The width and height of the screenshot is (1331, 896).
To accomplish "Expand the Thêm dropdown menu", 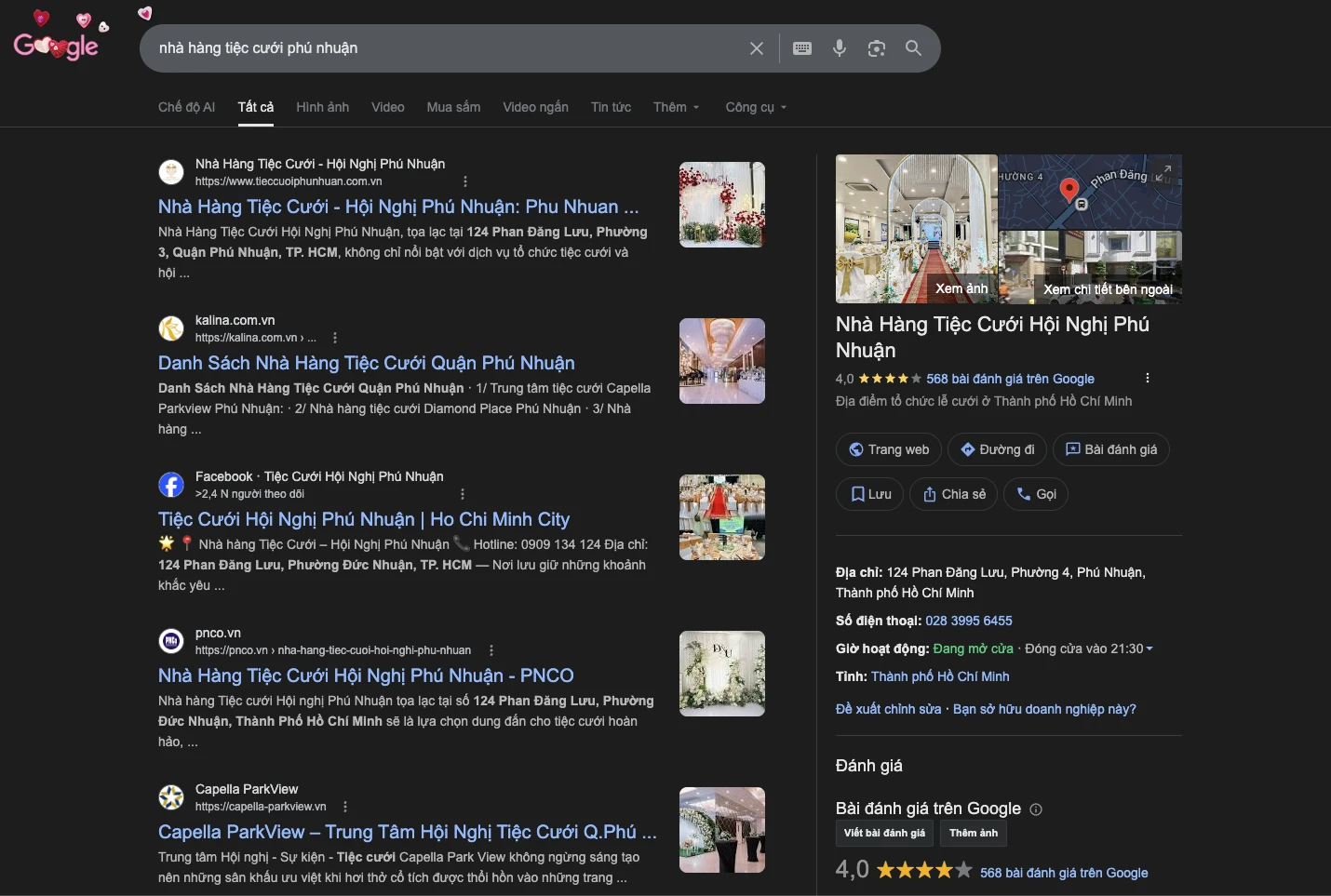I will [677, 107].
